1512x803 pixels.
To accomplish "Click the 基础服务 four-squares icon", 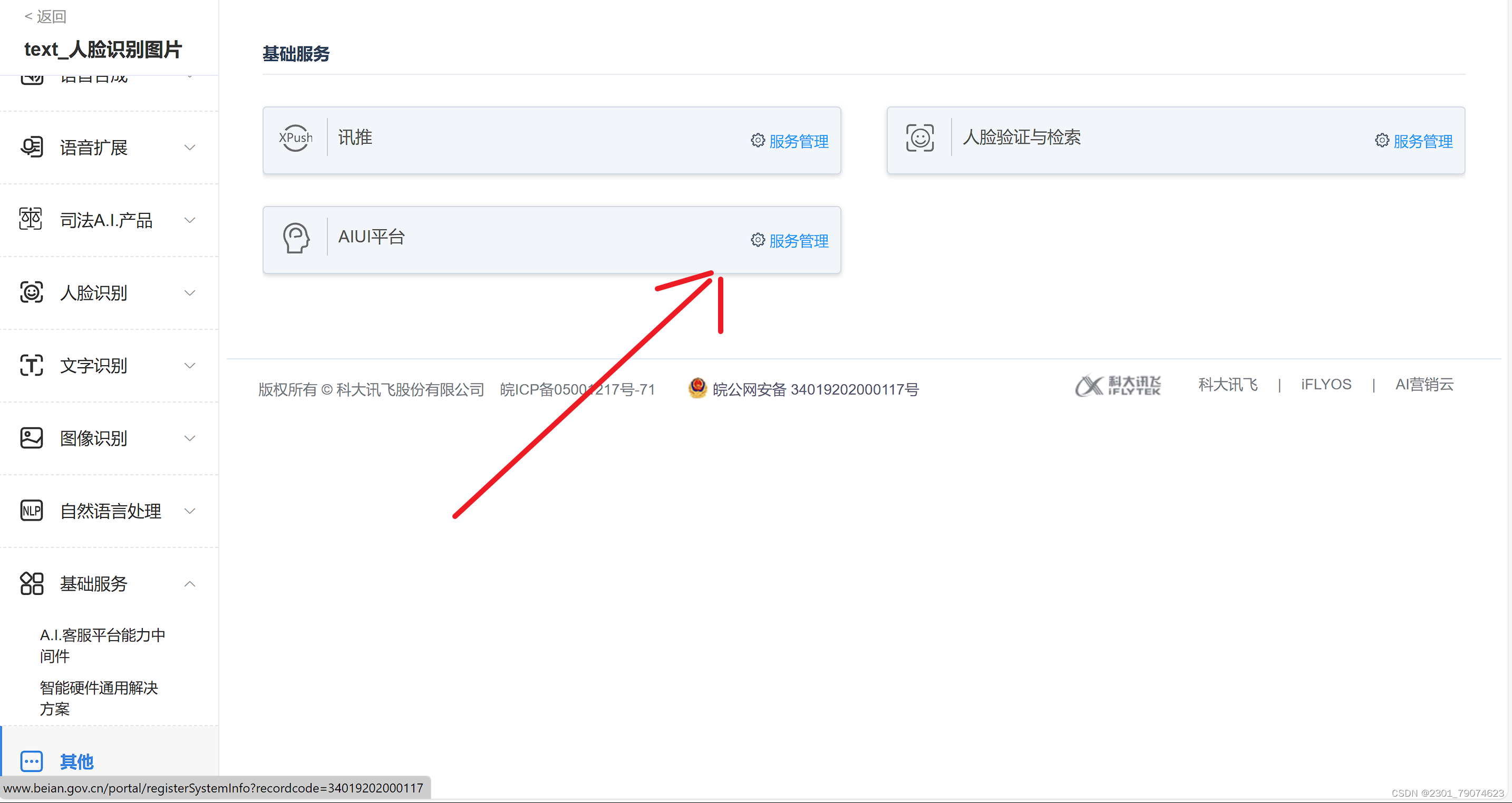I will click(x=32, y=583).
